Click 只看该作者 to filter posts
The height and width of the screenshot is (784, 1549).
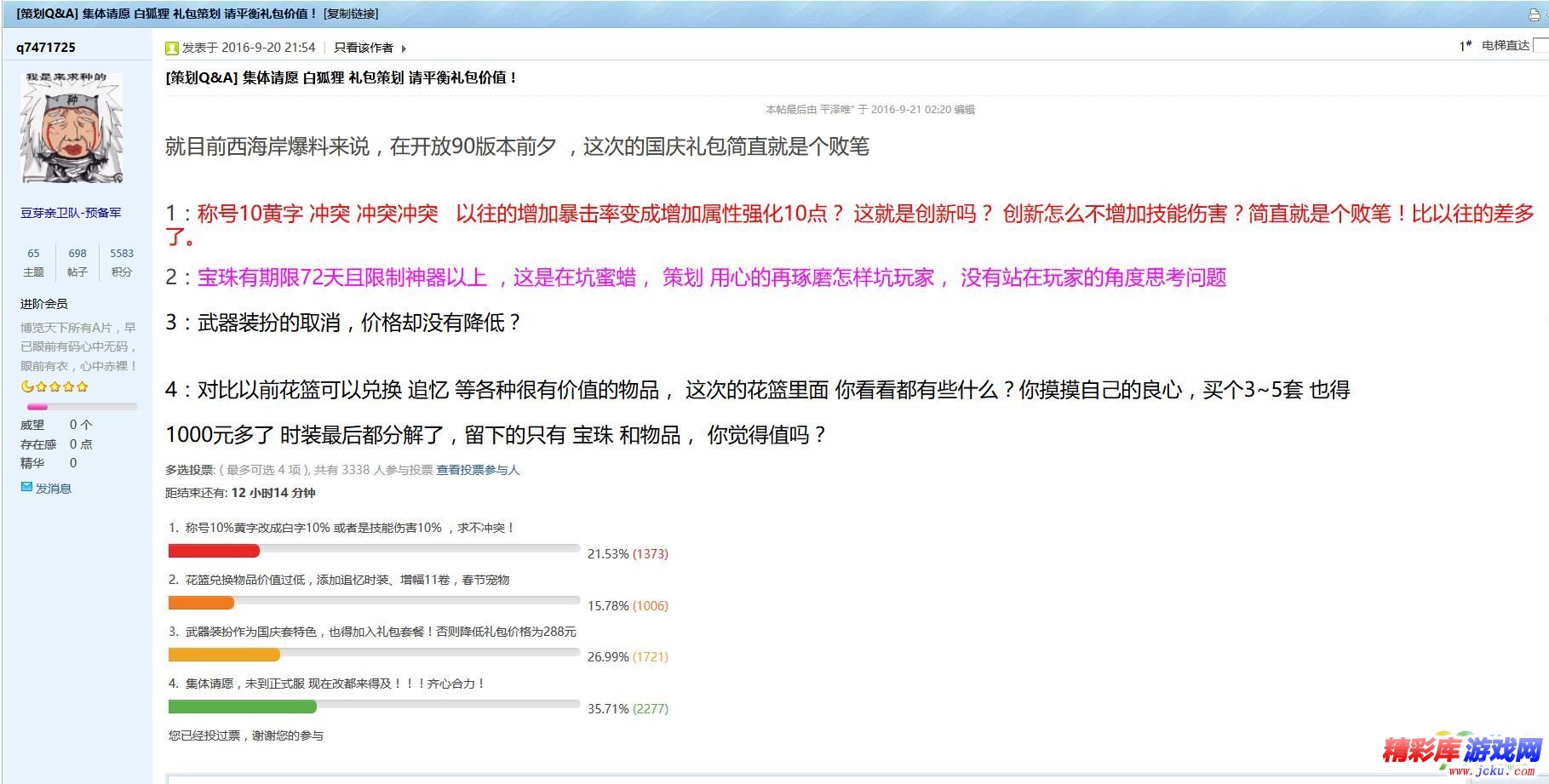(364, 49)
